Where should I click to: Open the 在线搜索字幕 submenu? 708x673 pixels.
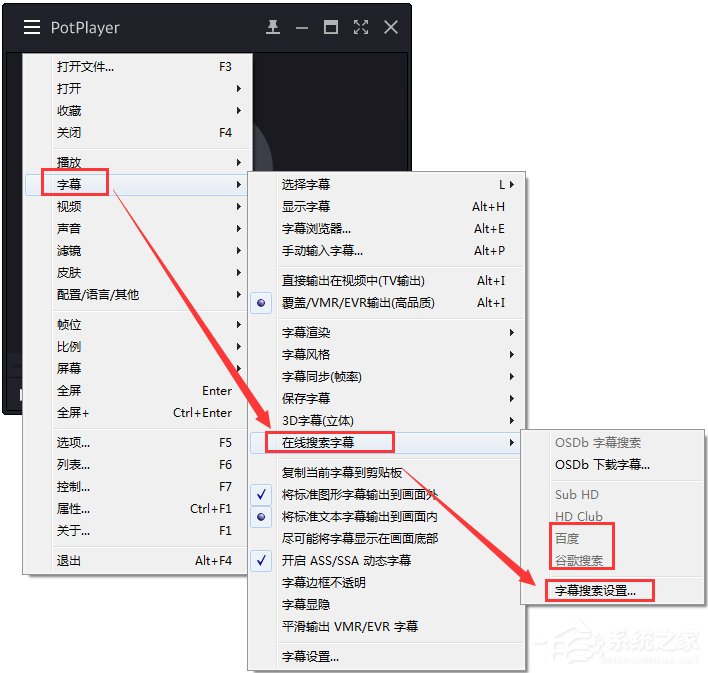pyautogui.click(x=387, y=443)
